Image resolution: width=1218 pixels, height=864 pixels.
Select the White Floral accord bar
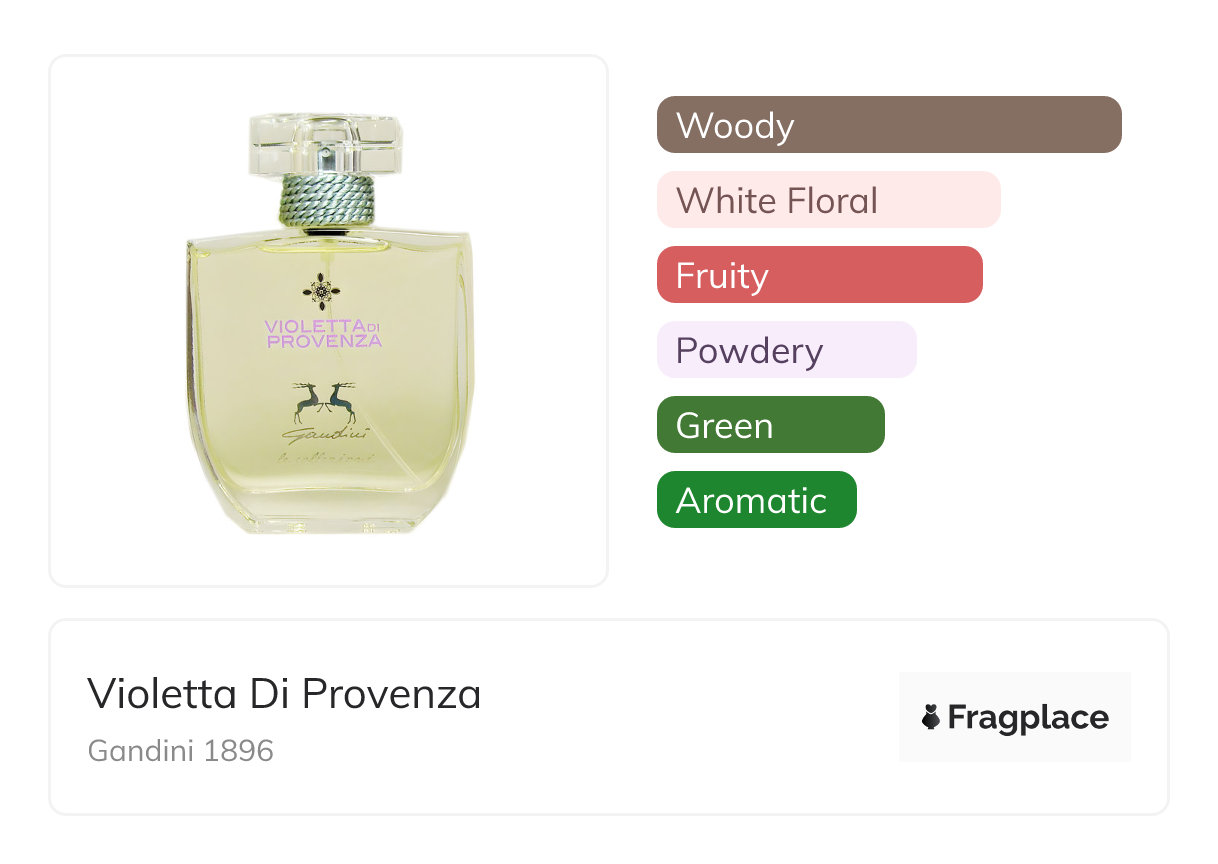(x=828, y=200)
